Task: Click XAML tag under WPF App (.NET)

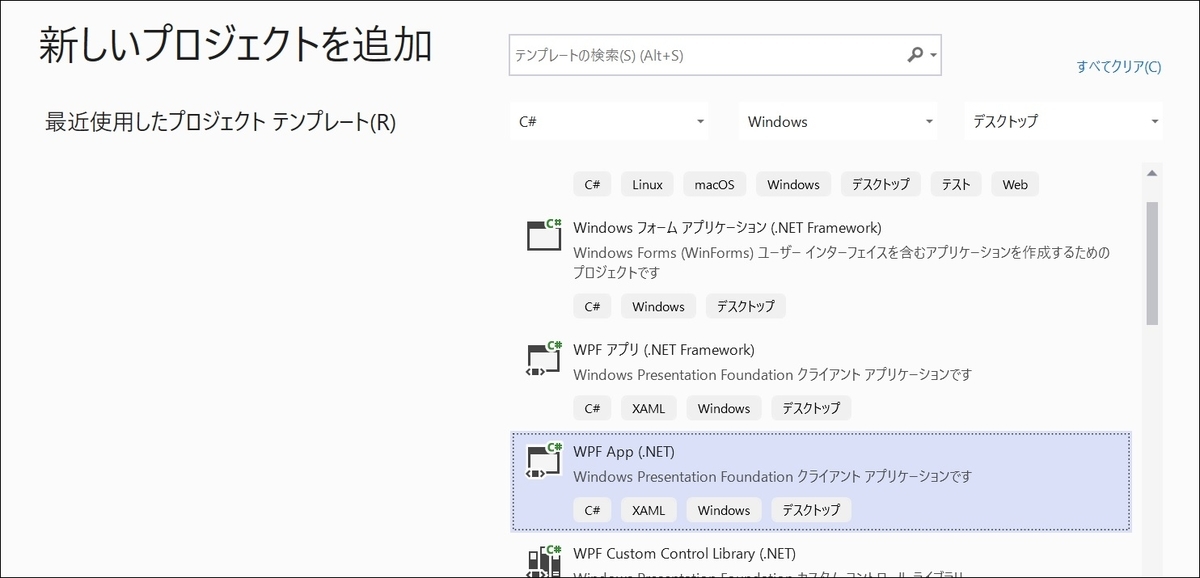Action: (x=649, y=510)
